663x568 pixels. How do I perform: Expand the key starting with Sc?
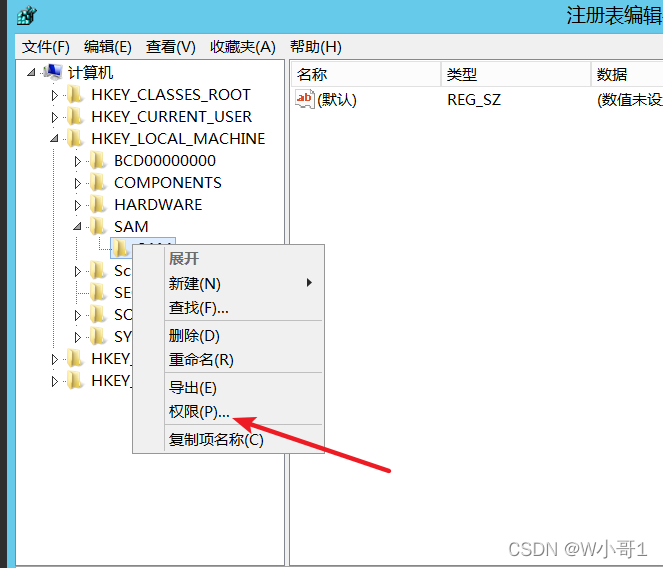77,271
